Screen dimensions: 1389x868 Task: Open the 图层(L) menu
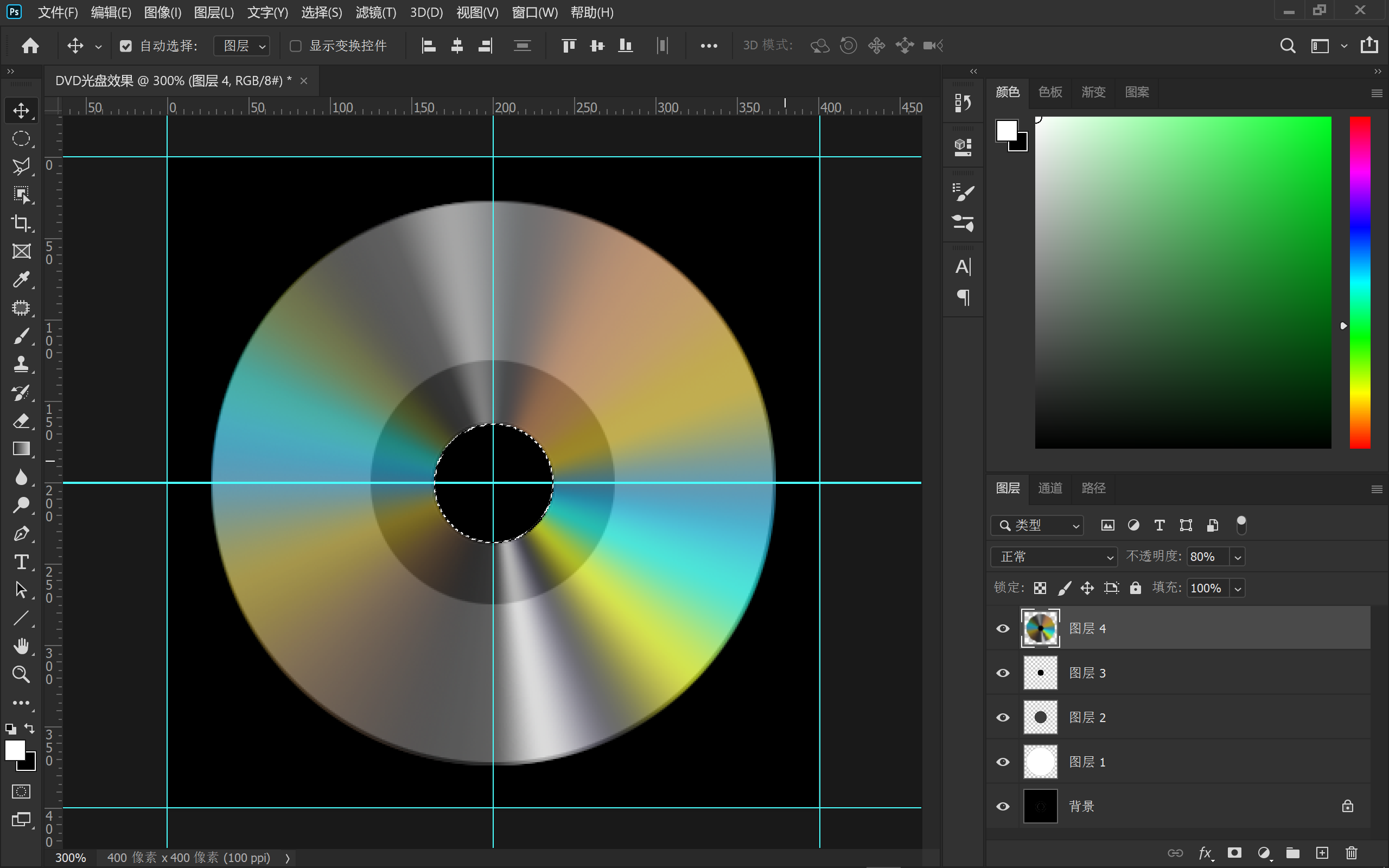[x=214, y=12]
